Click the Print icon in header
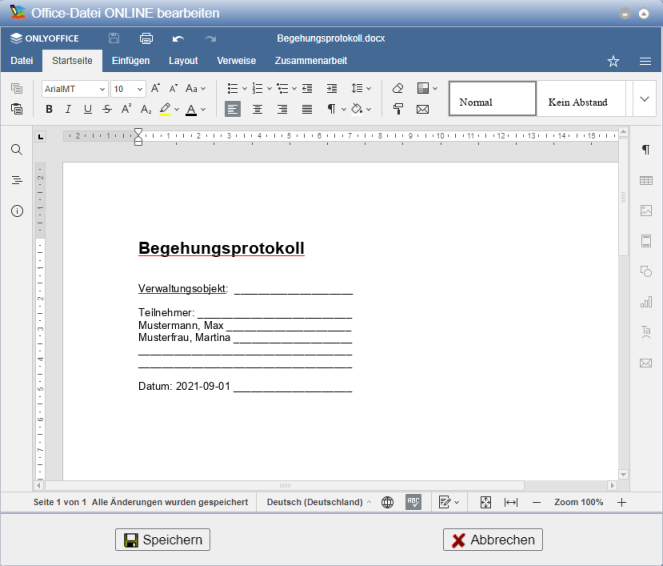The width and height of the screenshot is (663, 566). point(146,38)
